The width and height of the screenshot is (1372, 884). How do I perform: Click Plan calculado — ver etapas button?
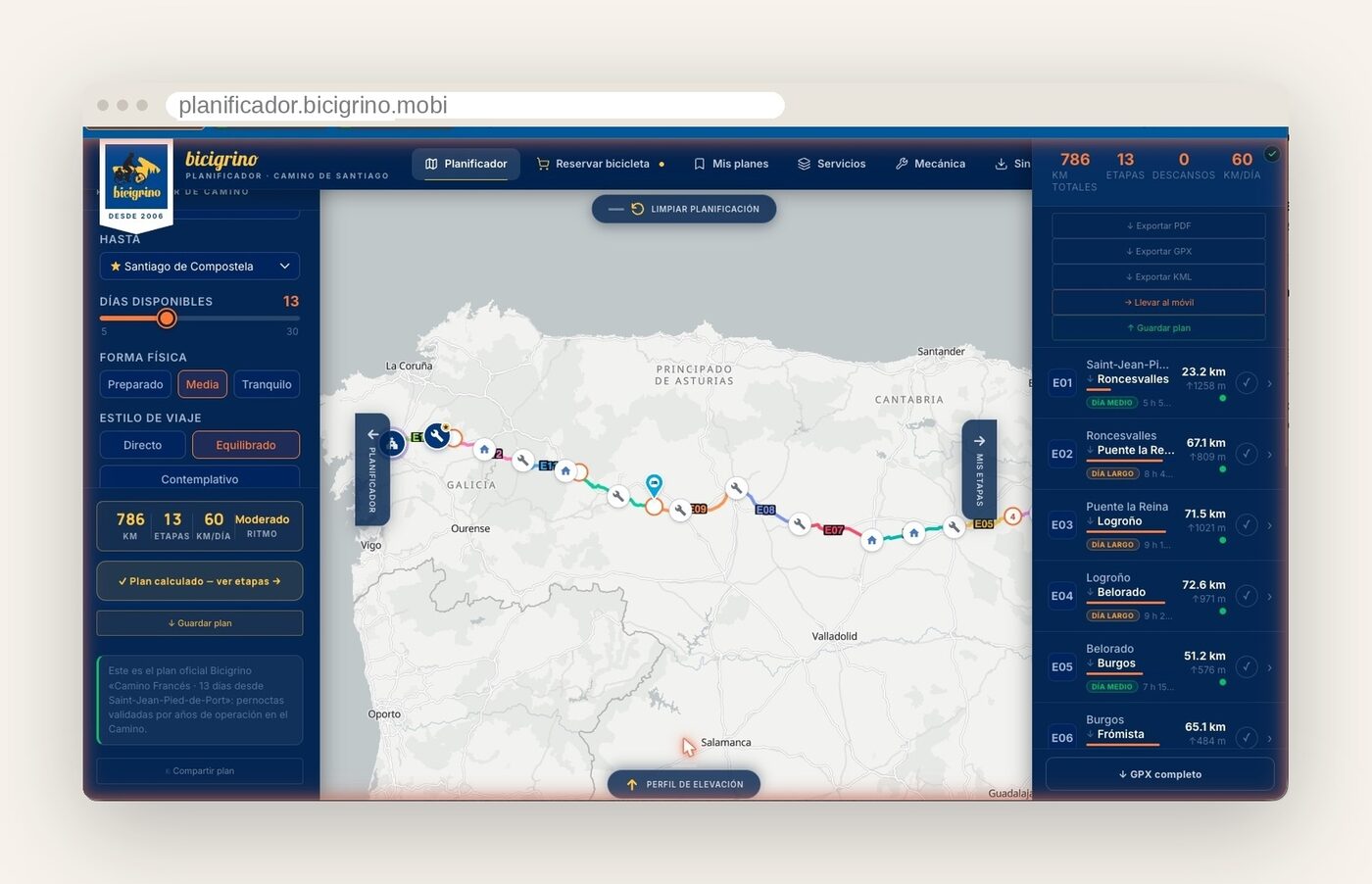pyautogui.click(x=200, y=581)
